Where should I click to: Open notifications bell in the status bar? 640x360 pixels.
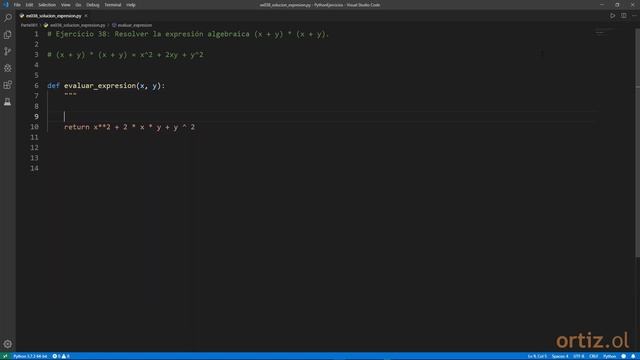click(x=633, y=356)
